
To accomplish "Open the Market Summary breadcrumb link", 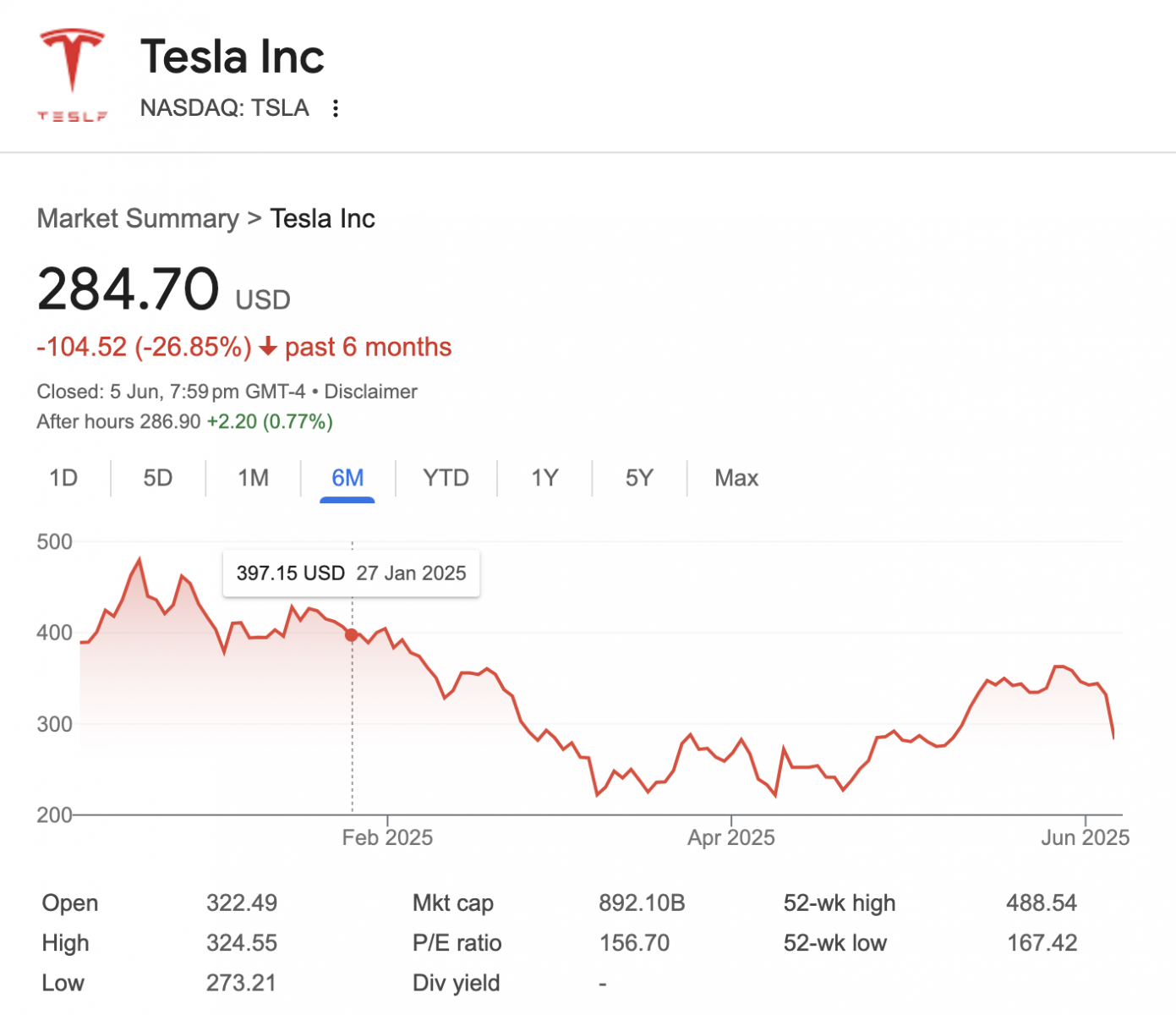I will (x=138, y=218).
